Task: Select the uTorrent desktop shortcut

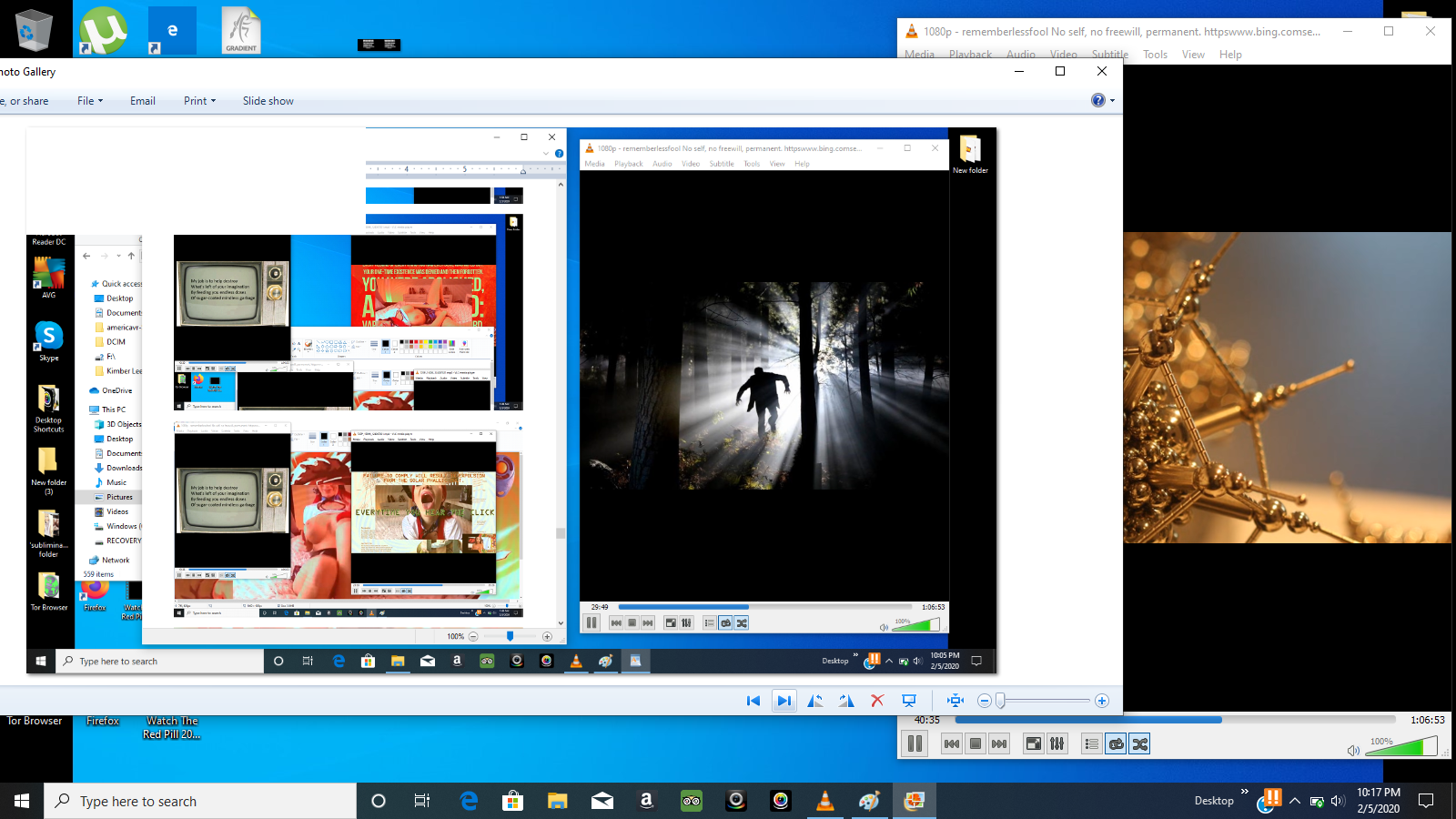Action: click(x=103, y=30)
